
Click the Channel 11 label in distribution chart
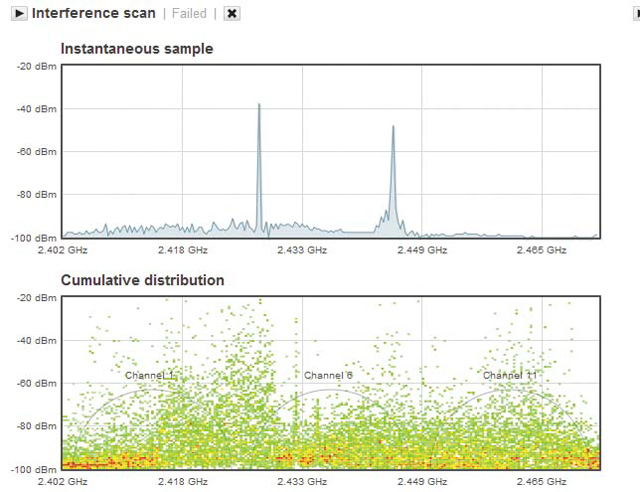510,375
